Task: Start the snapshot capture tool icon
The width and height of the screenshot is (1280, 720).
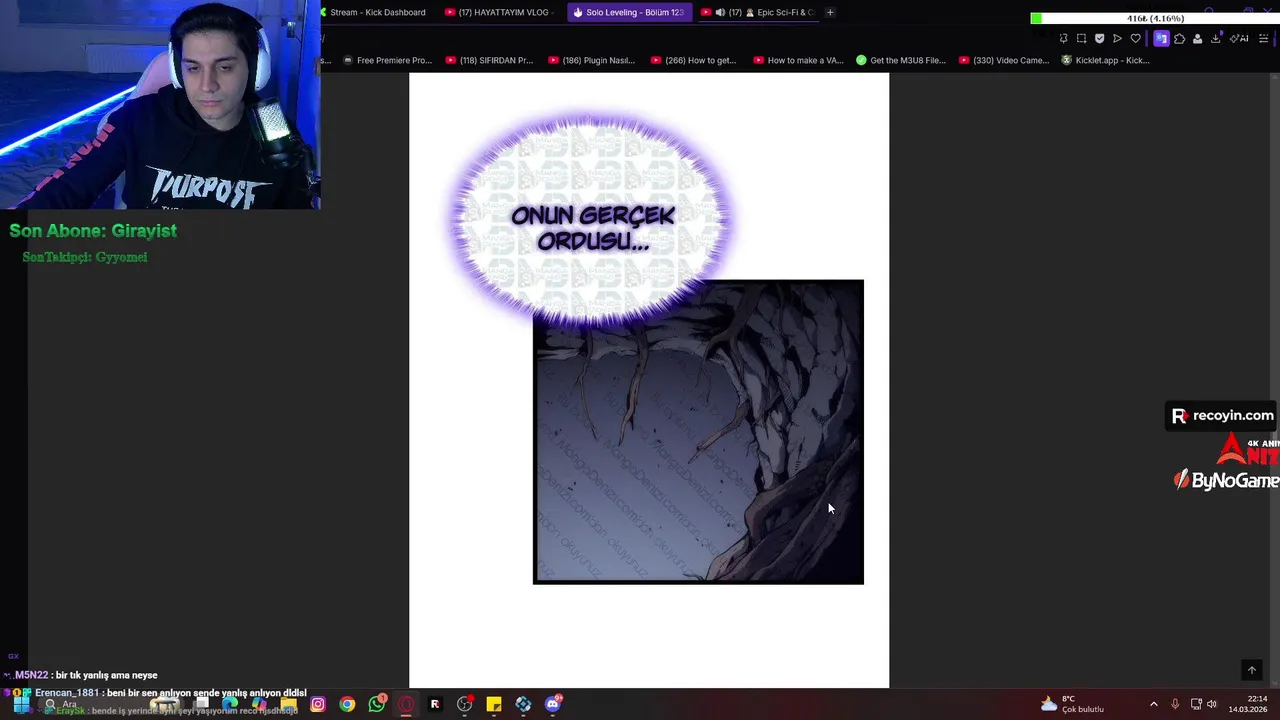Action: pyautogui.click(x=1081, y=39)
